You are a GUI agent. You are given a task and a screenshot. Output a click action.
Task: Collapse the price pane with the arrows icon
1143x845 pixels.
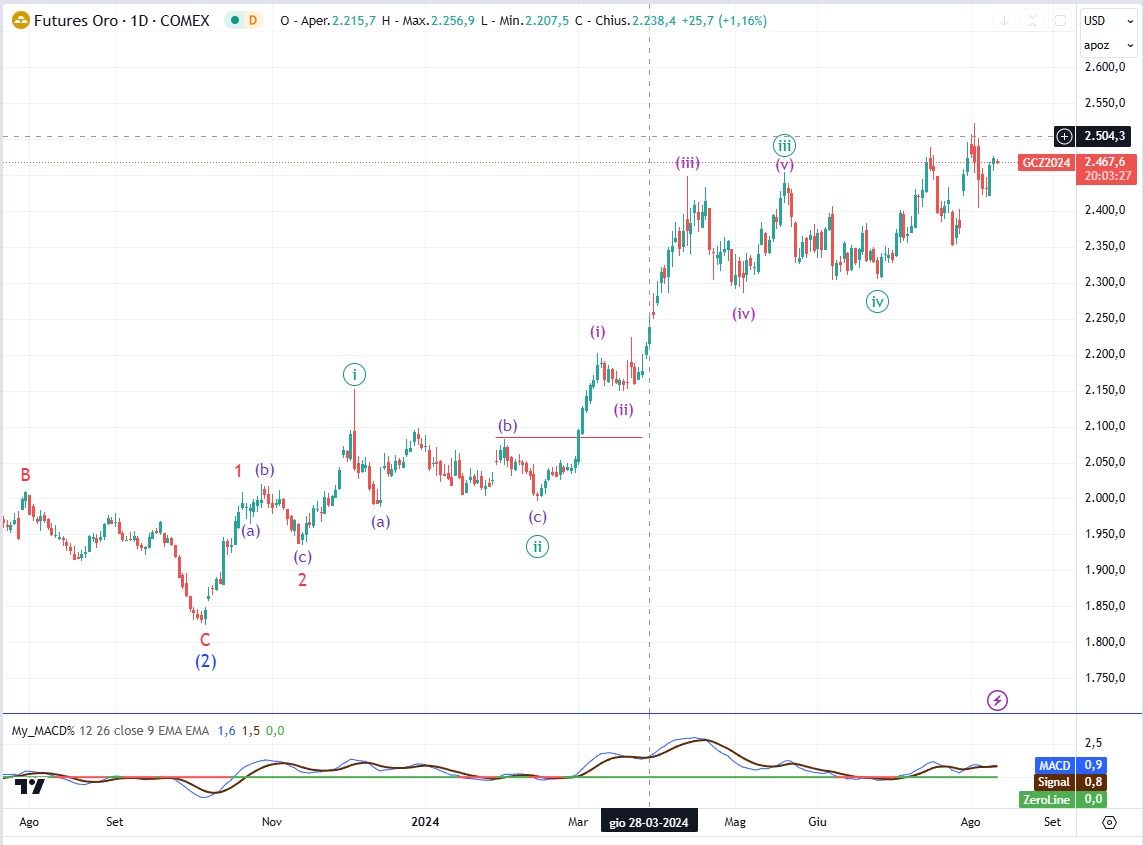1032,20
